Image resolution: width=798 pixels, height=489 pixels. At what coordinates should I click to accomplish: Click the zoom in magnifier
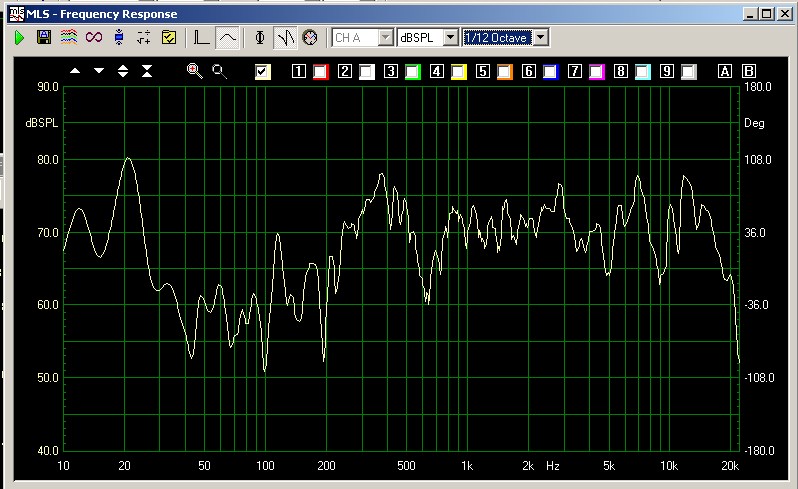[194, 71]
